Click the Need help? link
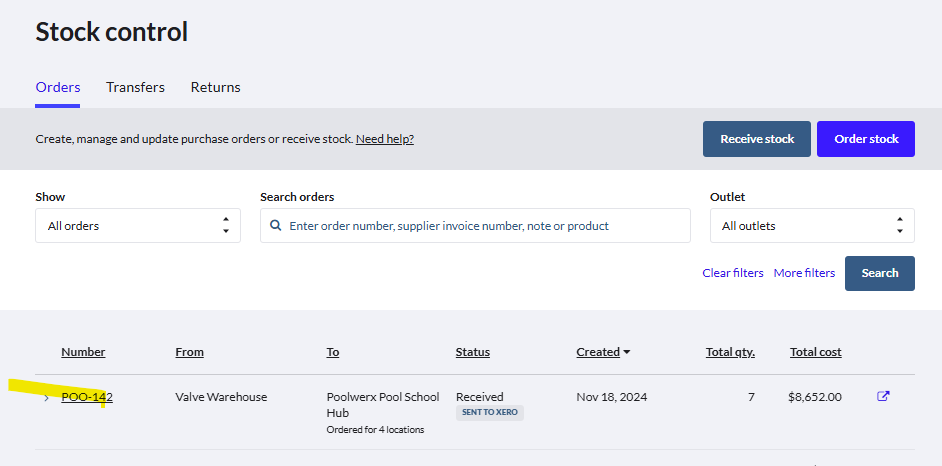The width and height of the screenshot is (942, 466). pos(385,139)
